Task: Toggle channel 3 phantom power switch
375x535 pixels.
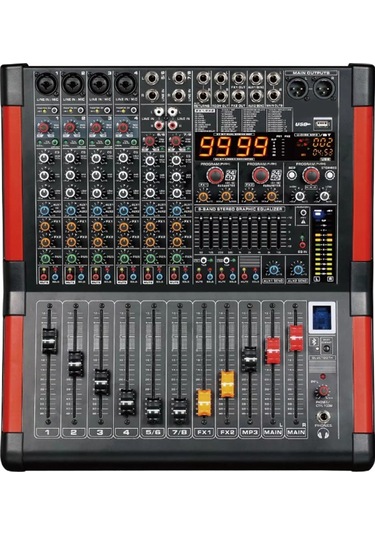Action: pyautogui.click(x=107, y=110)
